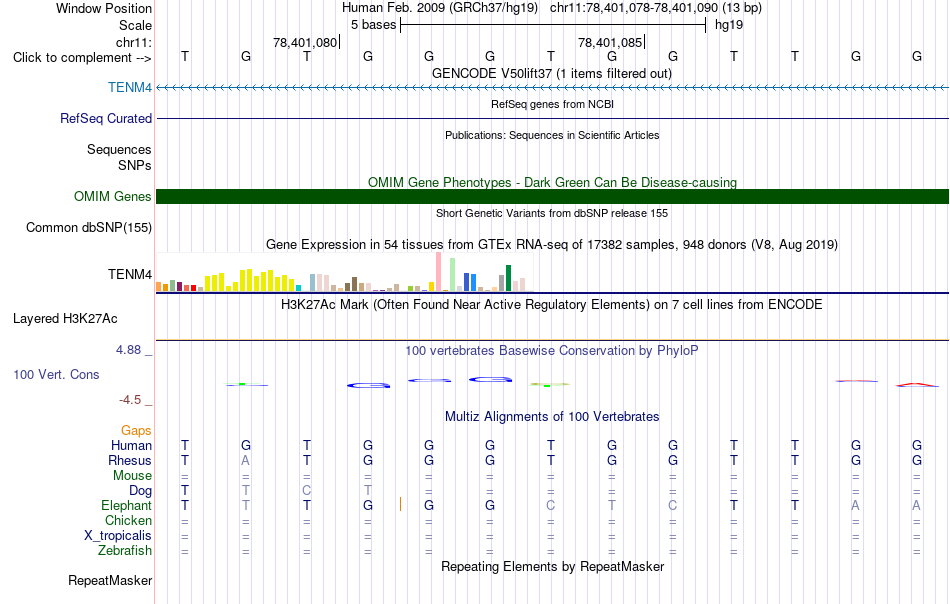This screenshot has width=950, height=604.
Task: Click the Common dbSNP(155) track label
Action: pos(88,228)
